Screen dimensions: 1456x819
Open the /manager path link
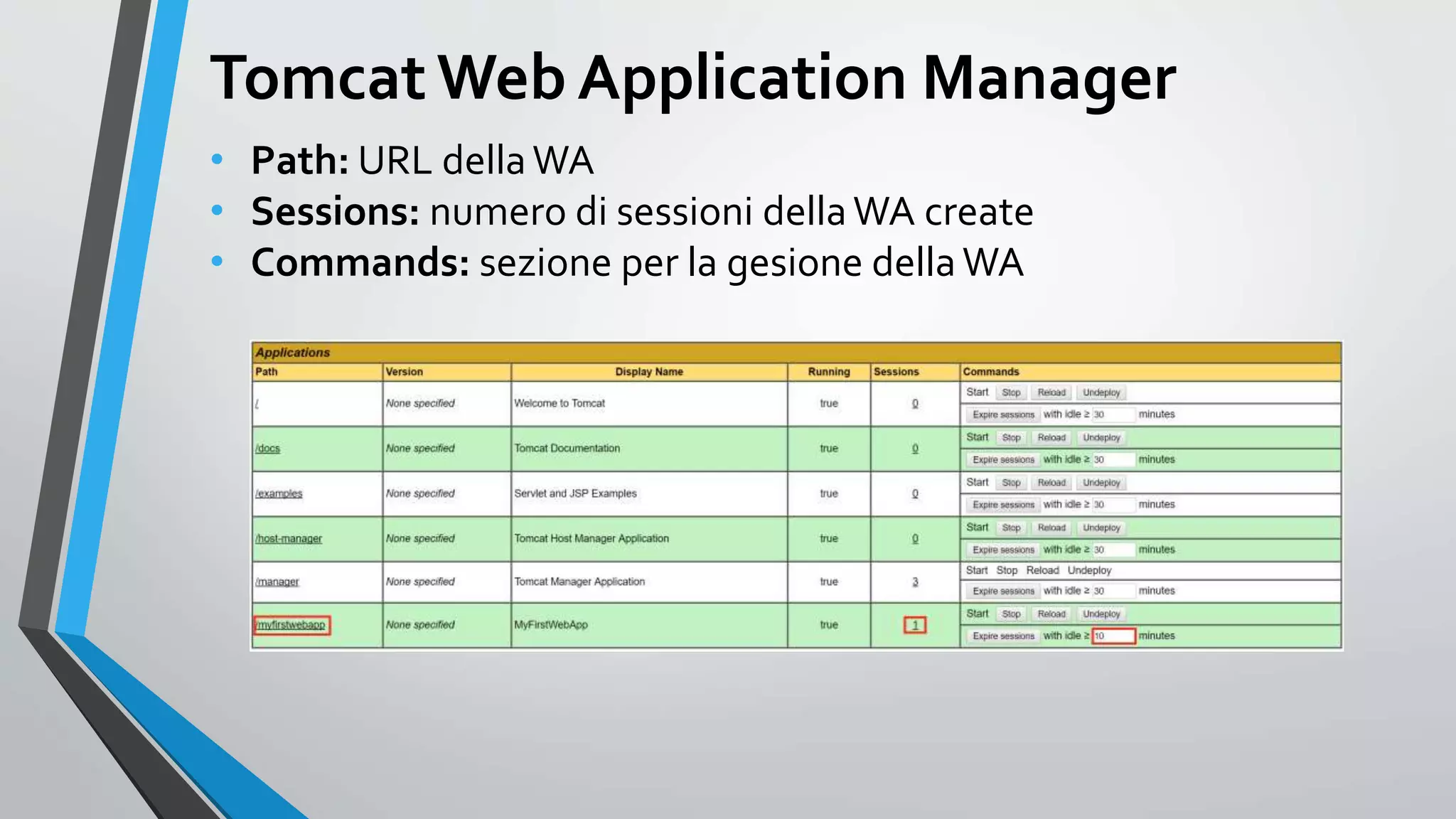pyautogui.click(x=277, y=582)
